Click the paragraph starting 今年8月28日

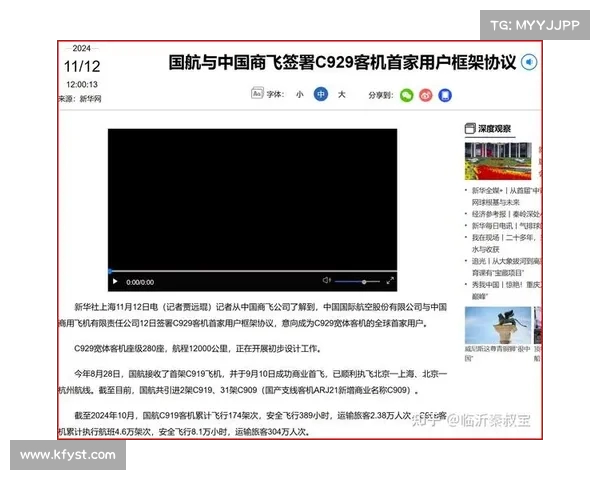coord(253,382)
